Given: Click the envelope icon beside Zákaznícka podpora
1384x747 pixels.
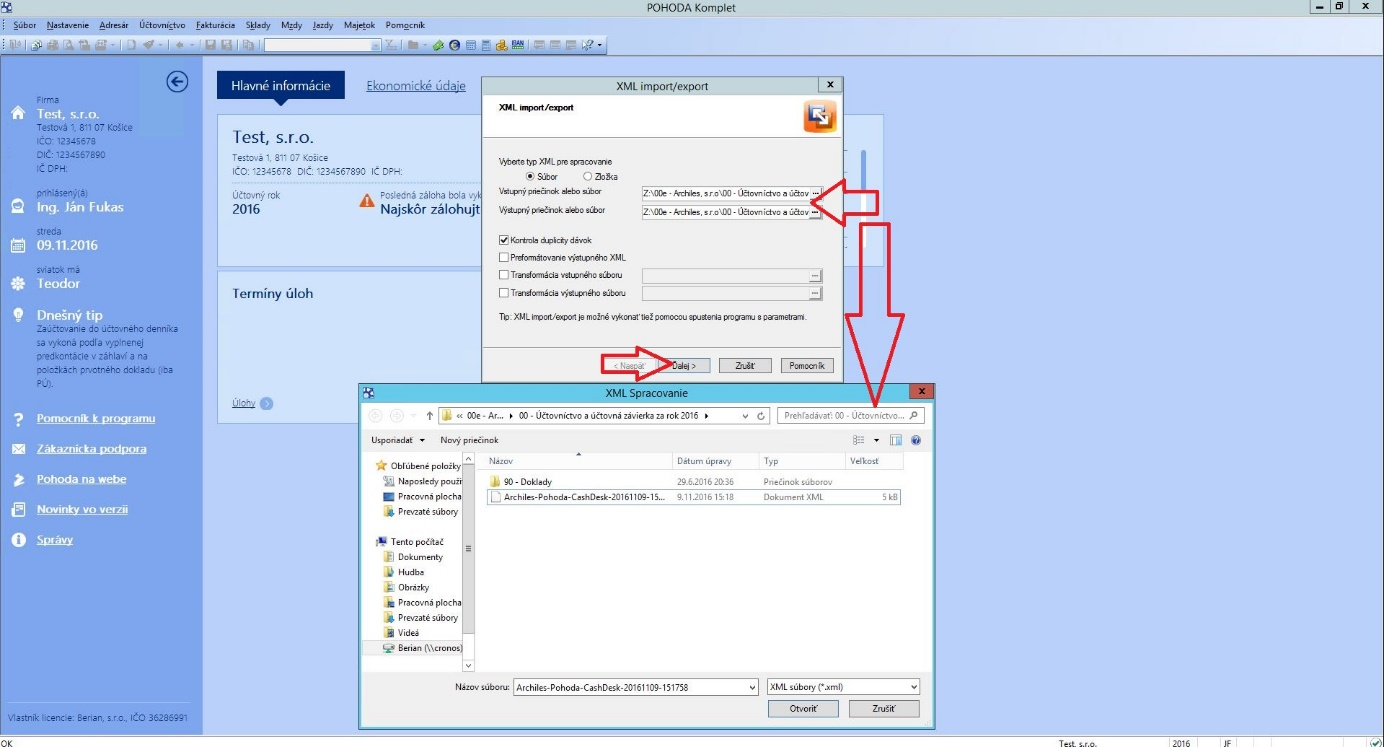Looking at the screenshot, I should click(x=17, y=449).
